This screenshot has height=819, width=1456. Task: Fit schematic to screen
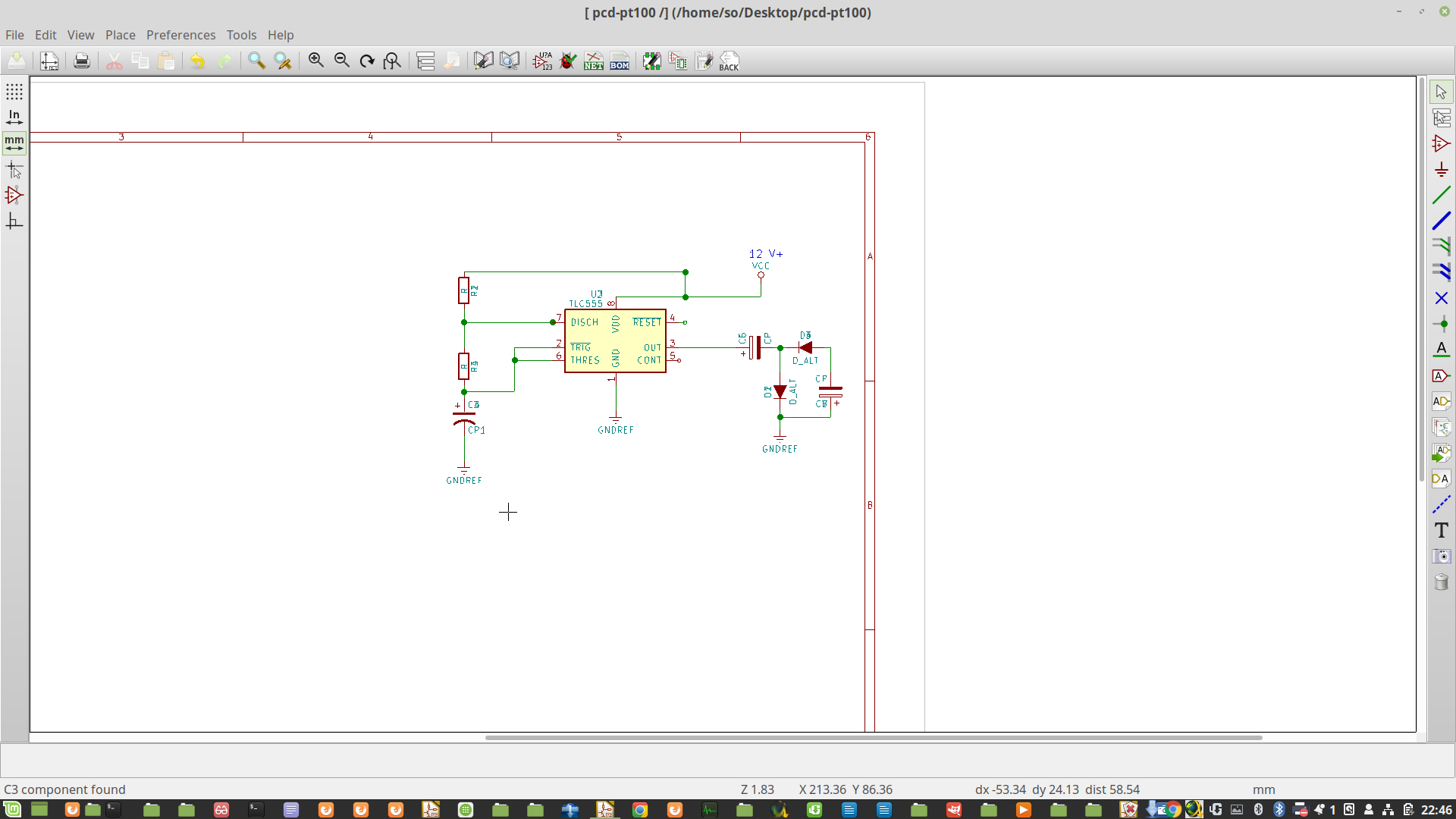(x=392, y=61)
